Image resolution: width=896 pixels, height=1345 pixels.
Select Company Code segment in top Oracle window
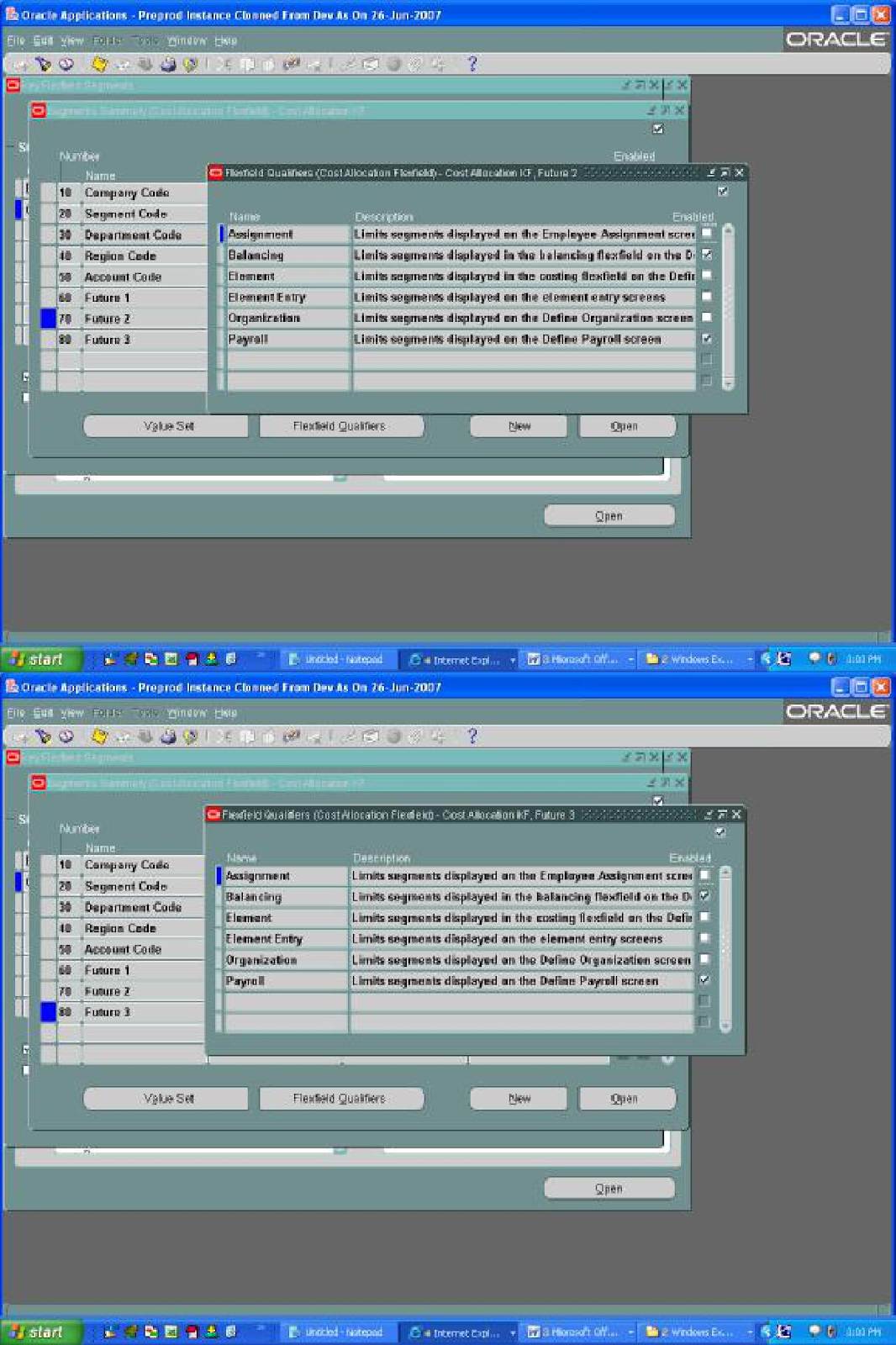pos(144,193)
